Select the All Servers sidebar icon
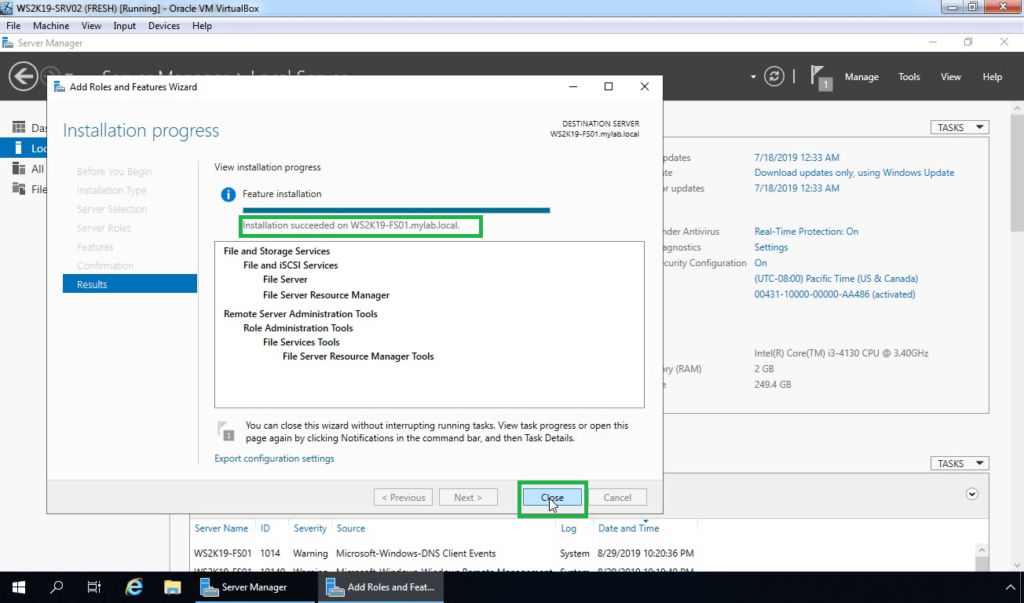Screen dimensions: 1024x603 [x=19, y=169]
